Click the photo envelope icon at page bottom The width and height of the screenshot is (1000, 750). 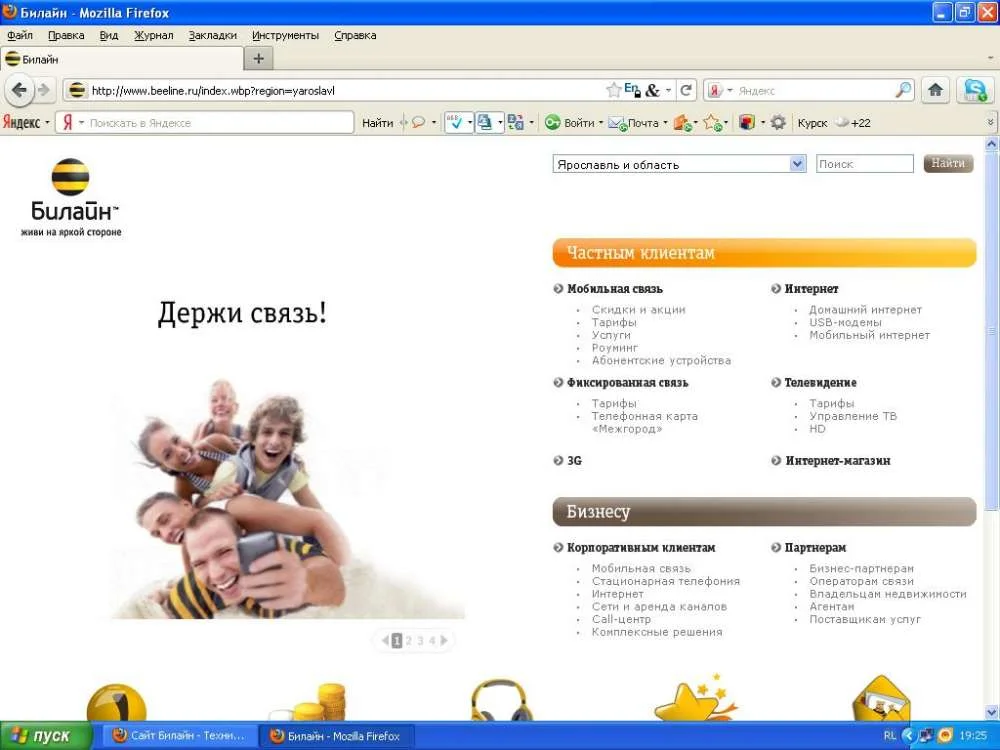click(881, 699)
